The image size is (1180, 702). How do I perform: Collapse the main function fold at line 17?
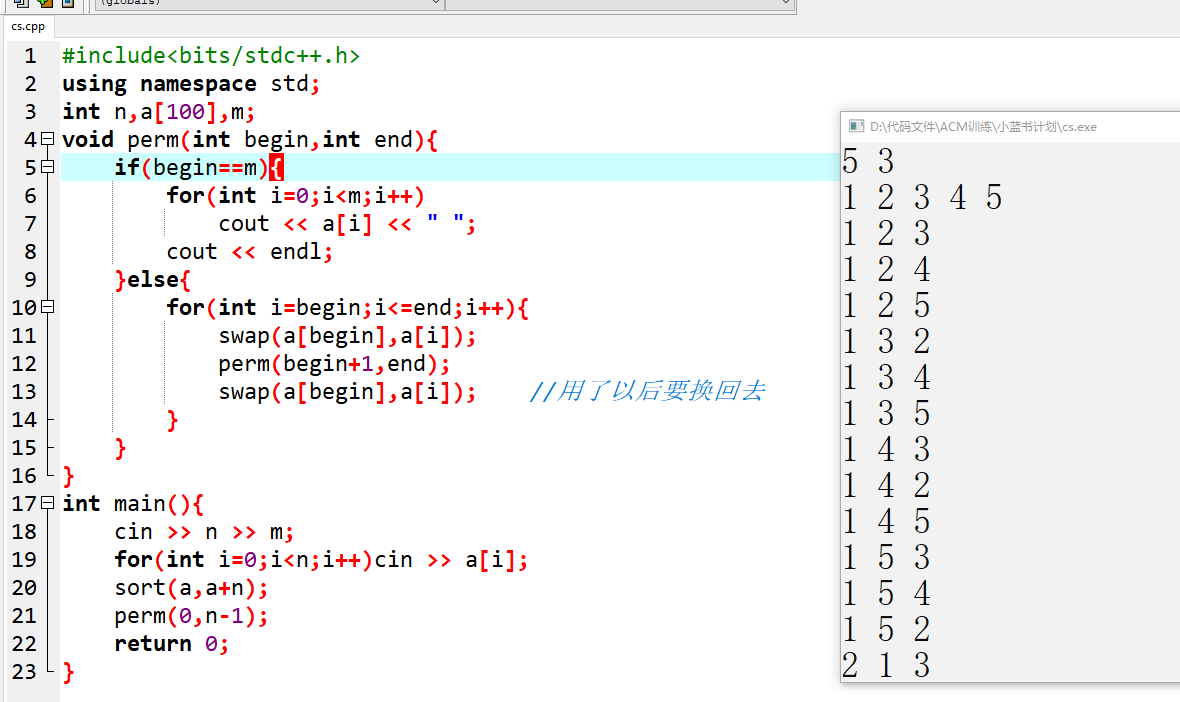(47, 502)
